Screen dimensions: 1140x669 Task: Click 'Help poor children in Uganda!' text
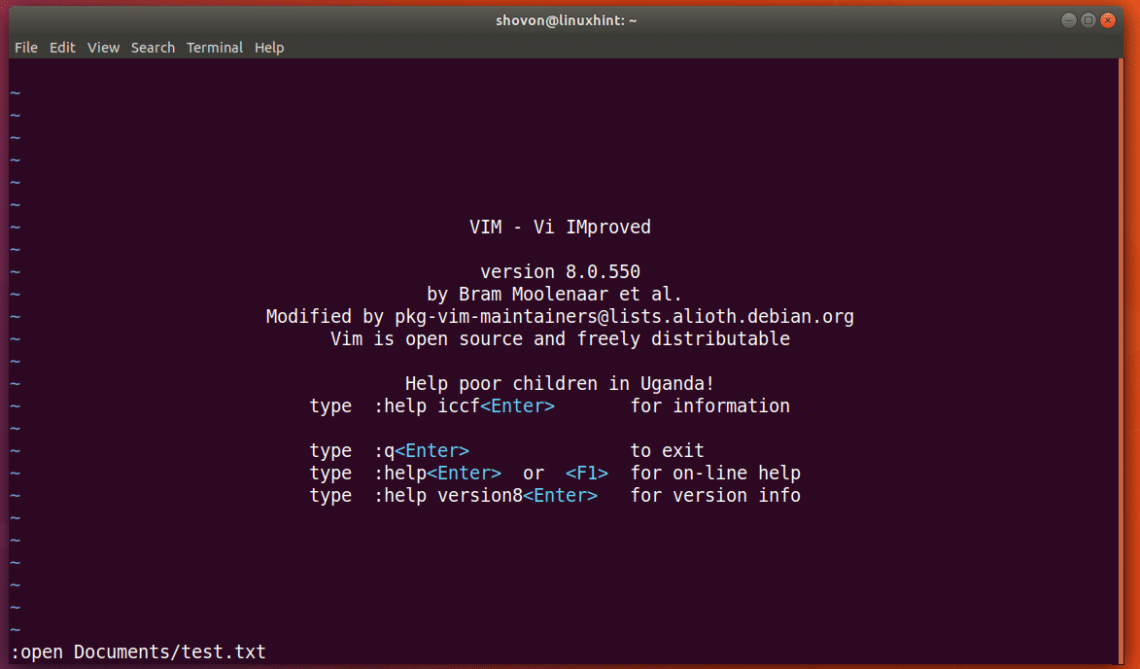pyautogui.click(x=560, y=383)
